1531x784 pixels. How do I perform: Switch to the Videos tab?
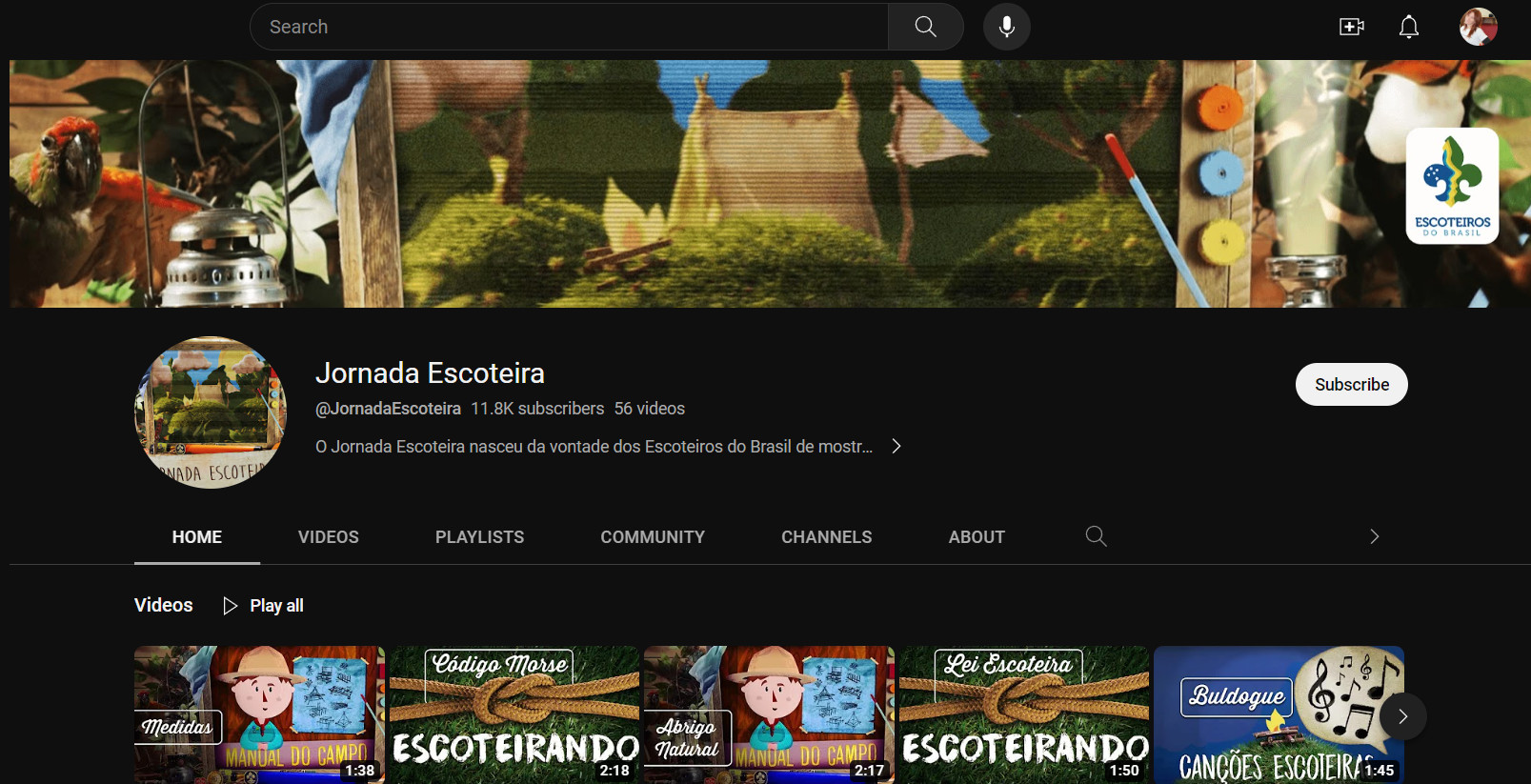pyautogui.click(x=328, y=537)
